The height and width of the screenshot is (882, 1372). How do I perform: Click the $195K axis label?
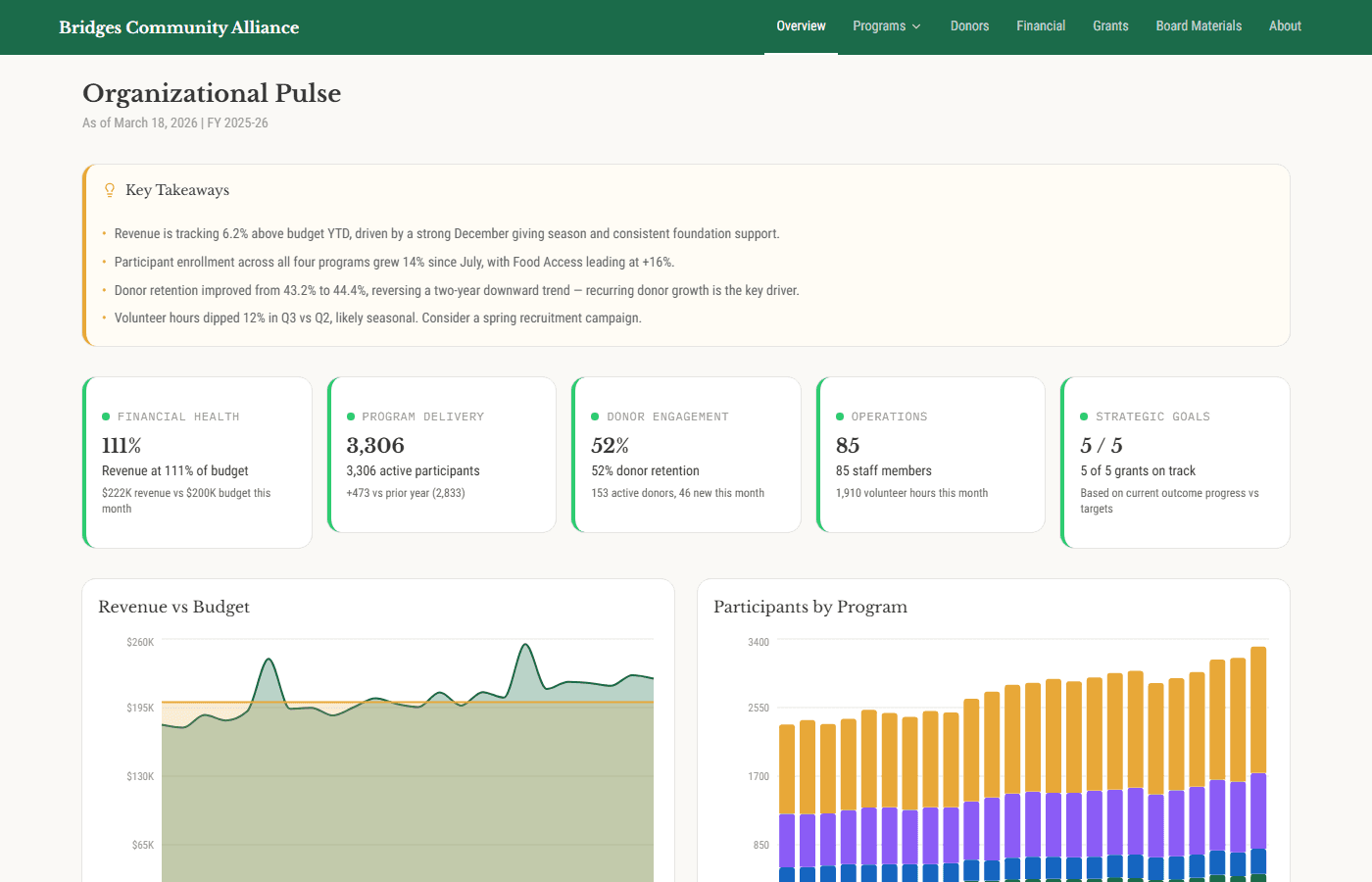(x=140, y=708)
